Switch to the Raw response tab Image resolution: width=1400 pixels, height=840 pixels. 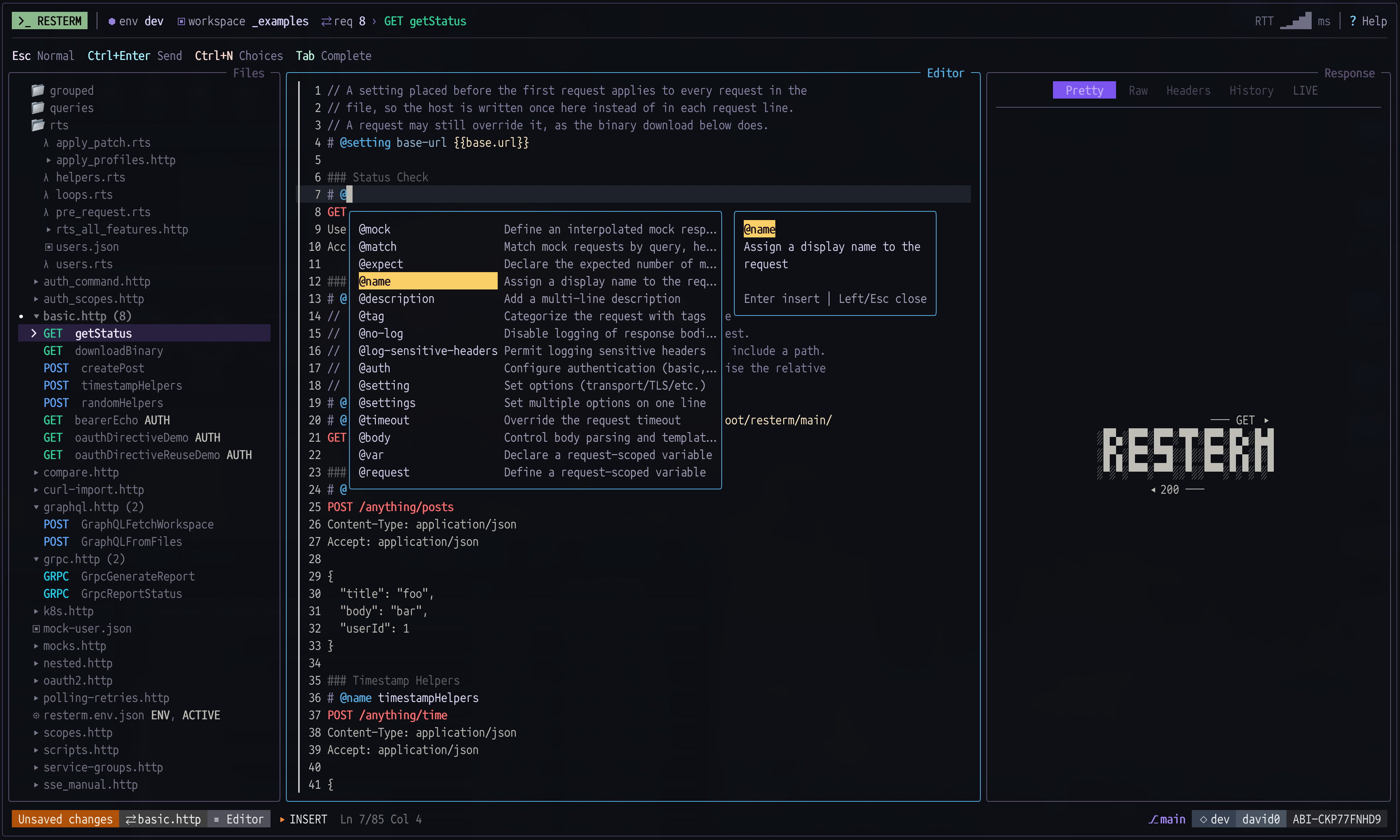(1137, 91)
